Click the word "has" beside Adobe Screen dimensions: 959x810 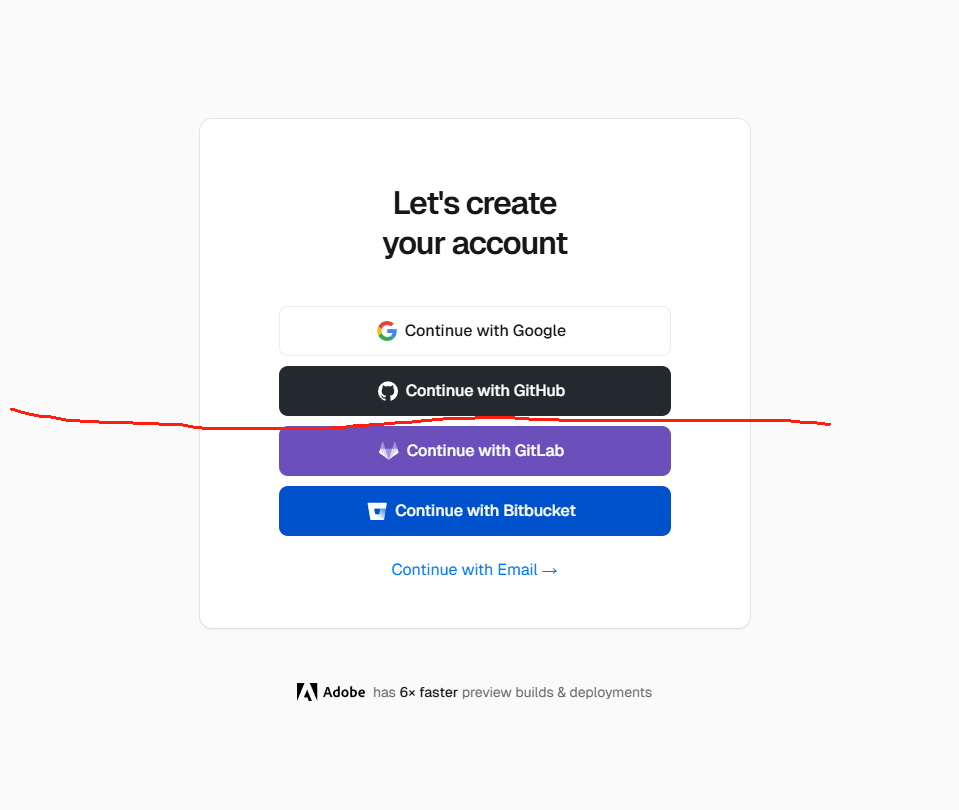384,692
